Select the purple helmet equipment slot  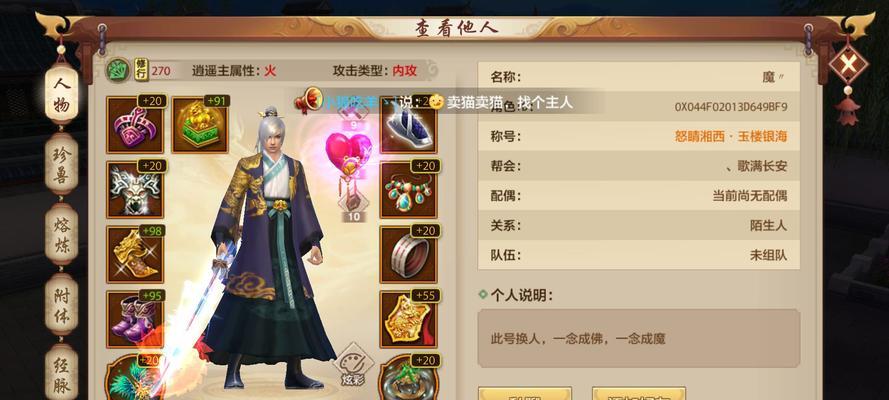point(135,125)
